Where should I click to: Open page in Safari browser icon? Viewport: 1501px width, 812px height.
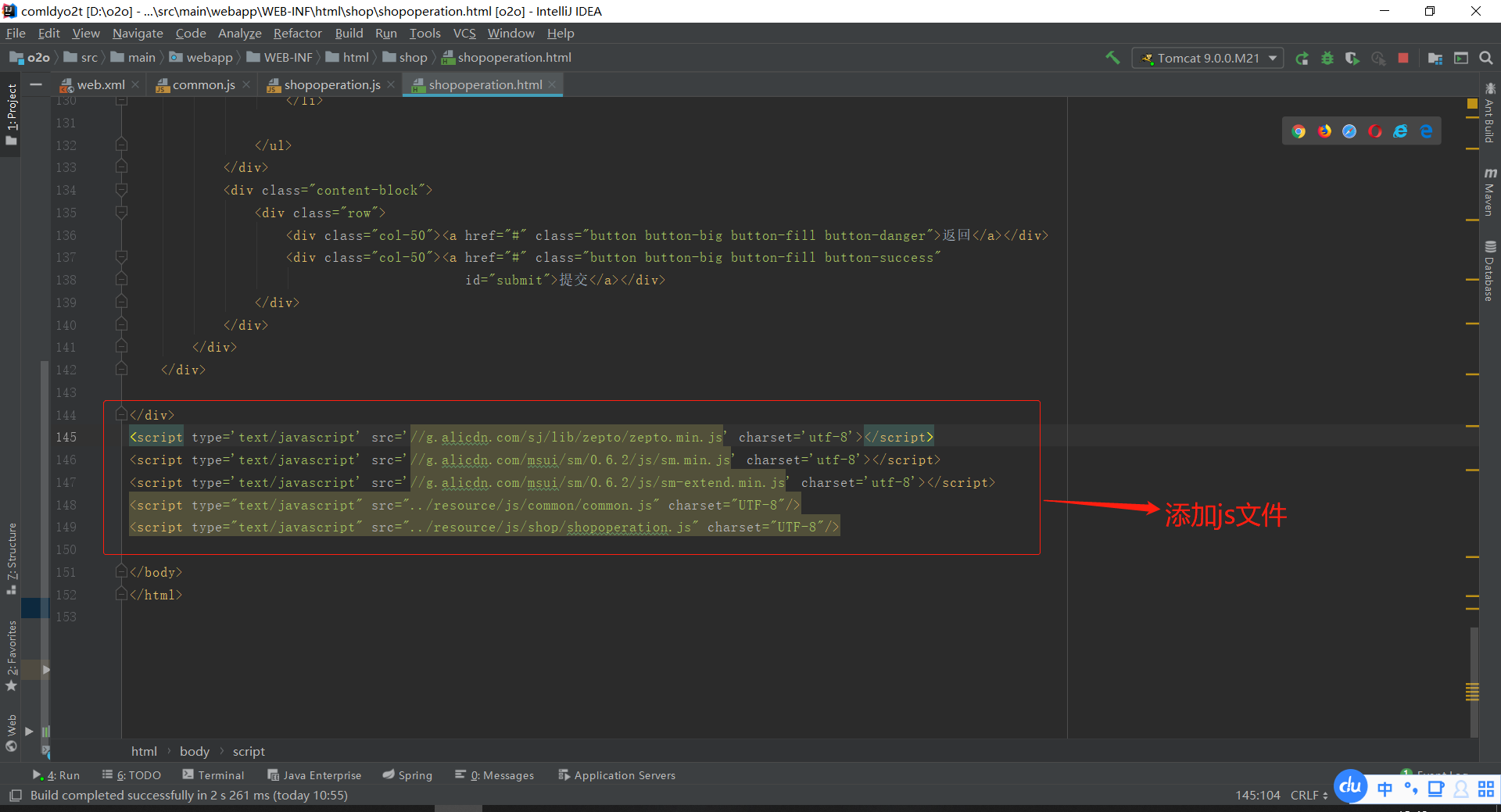[1349, 131]
